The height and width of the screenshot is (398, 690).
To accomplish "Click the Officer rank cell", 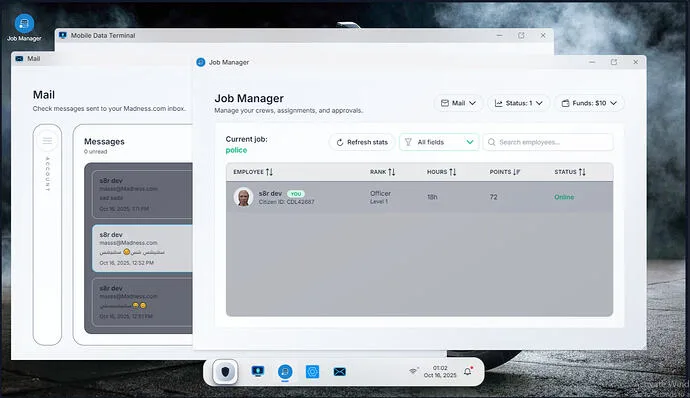I will coord(380,193).
